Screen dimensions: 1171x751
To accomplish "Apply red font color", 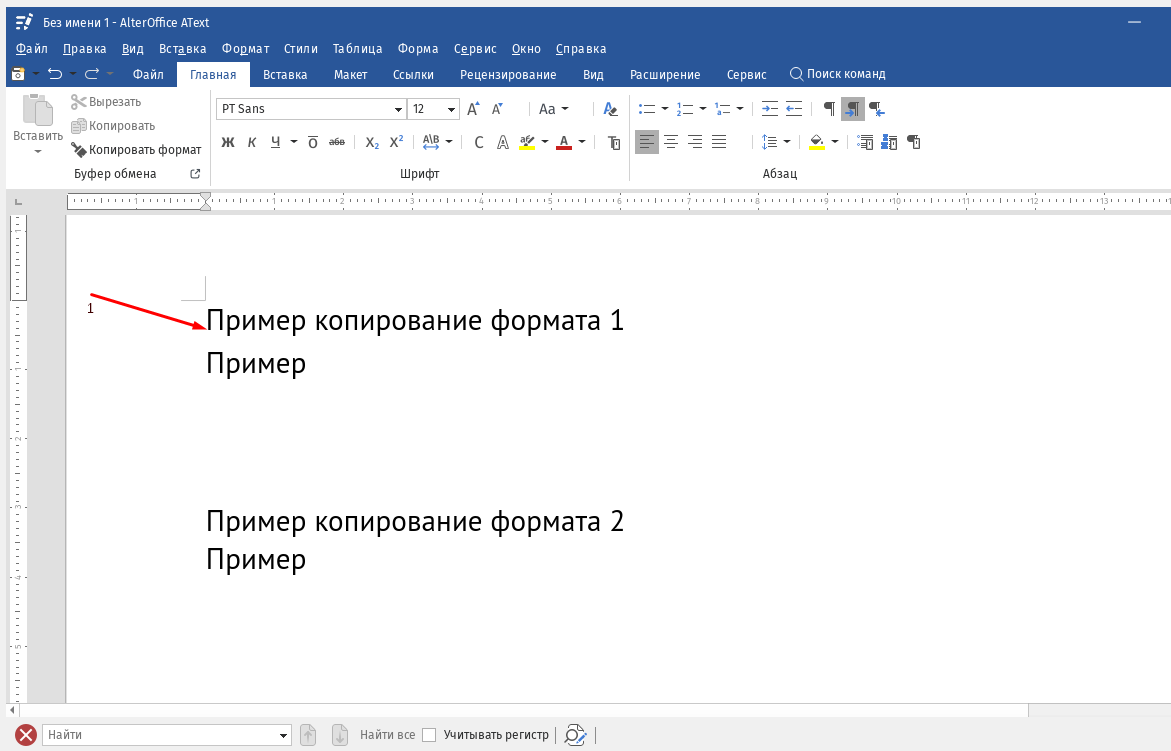I will point(564,142).
